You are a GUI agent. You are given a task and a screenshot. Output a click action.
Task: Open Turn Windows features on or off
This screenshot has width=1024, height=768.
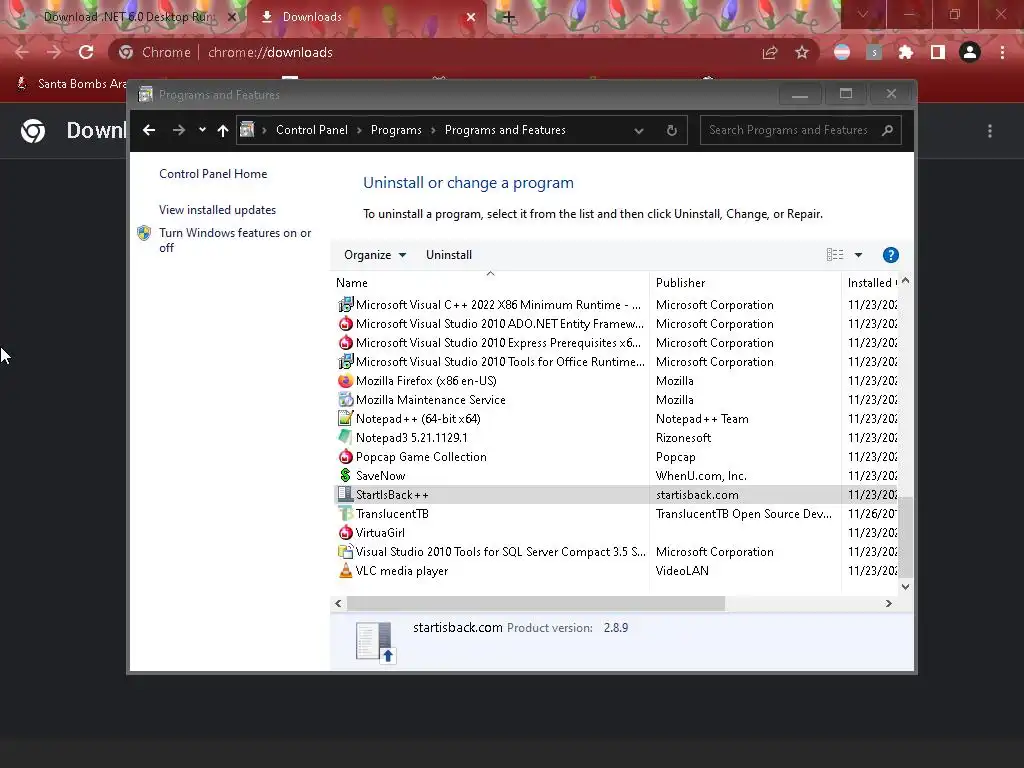pyautogui.click(x=235, y=240)
